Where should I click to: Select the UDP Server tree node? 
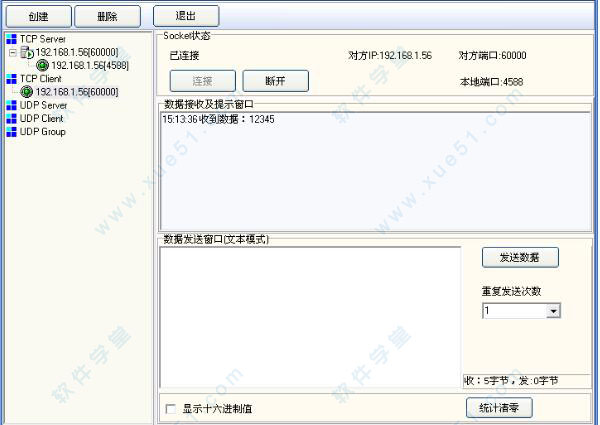(x=44, y=105)
